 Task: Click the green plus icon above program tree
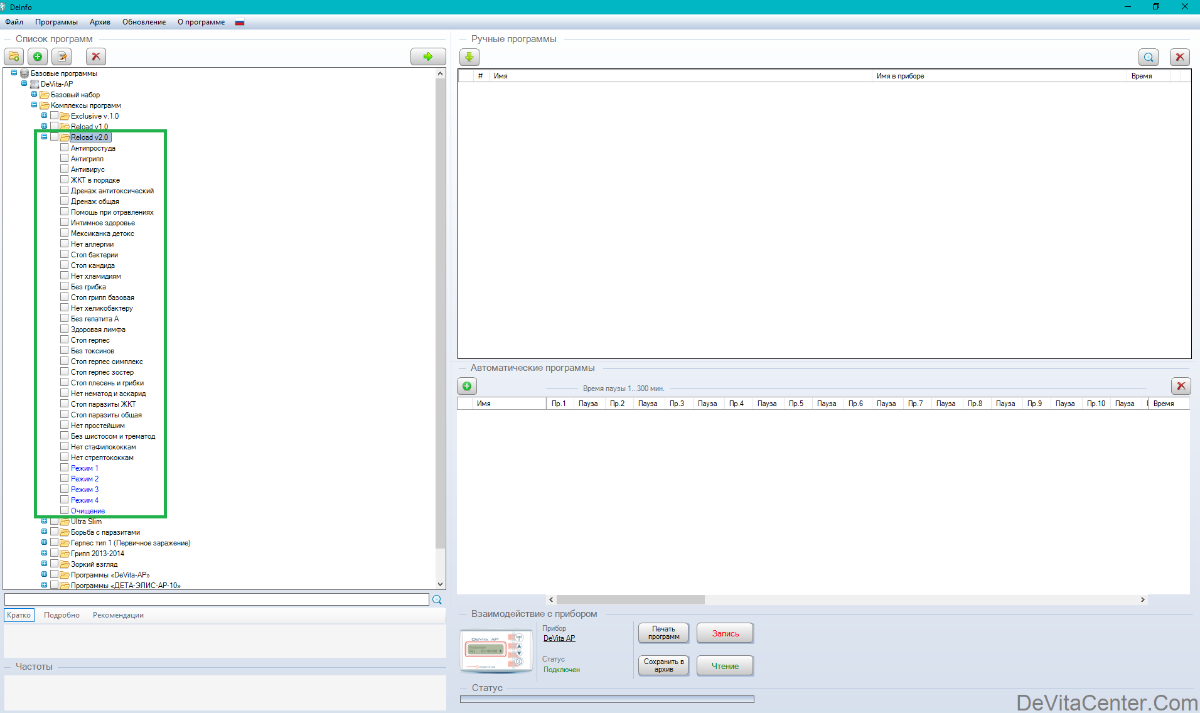38,57
